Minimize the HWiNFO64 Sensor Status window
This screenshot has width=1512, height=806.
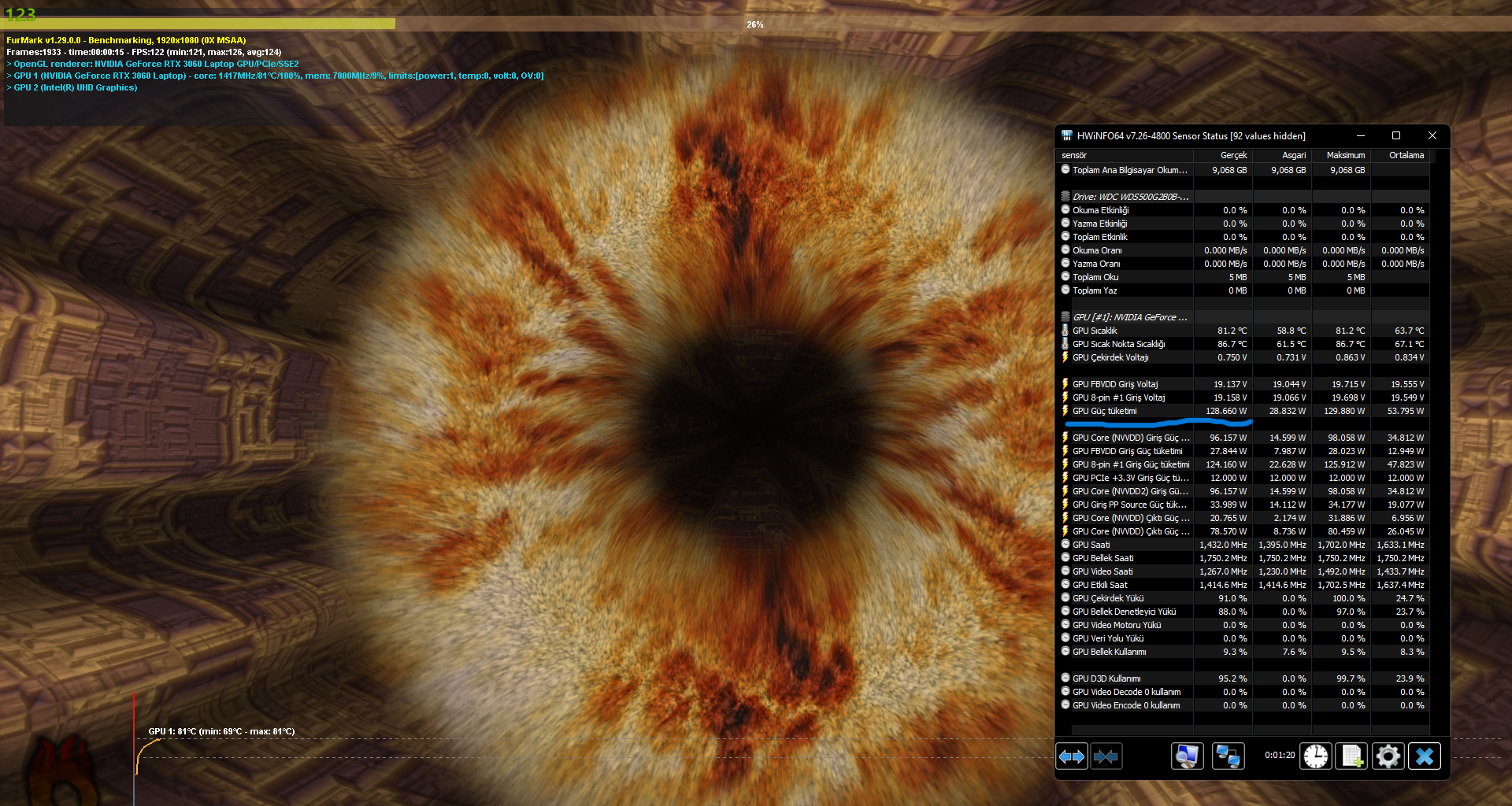1361,135
